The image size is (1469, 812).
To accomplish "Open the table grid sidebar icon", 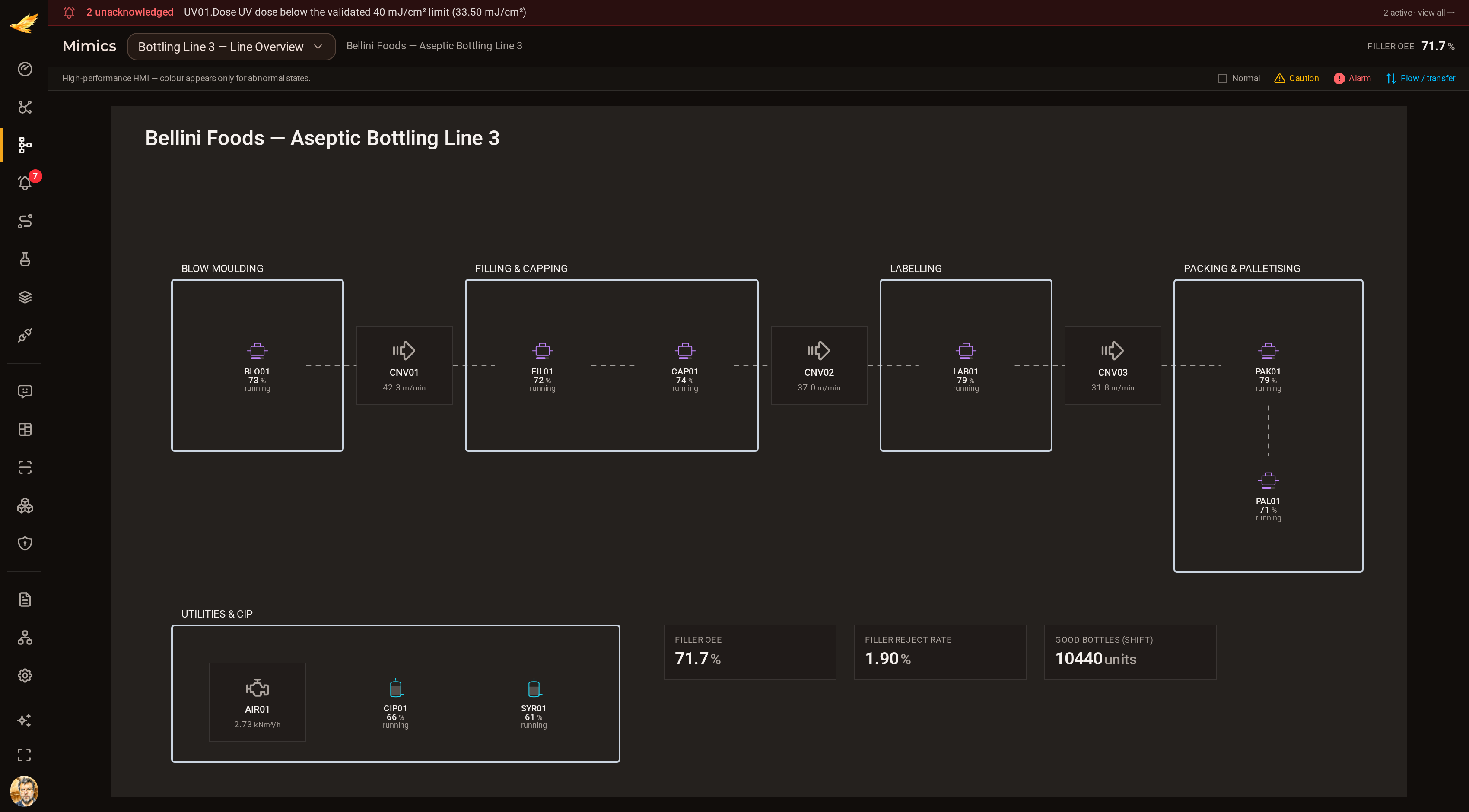I will click(x=25, y=429).
